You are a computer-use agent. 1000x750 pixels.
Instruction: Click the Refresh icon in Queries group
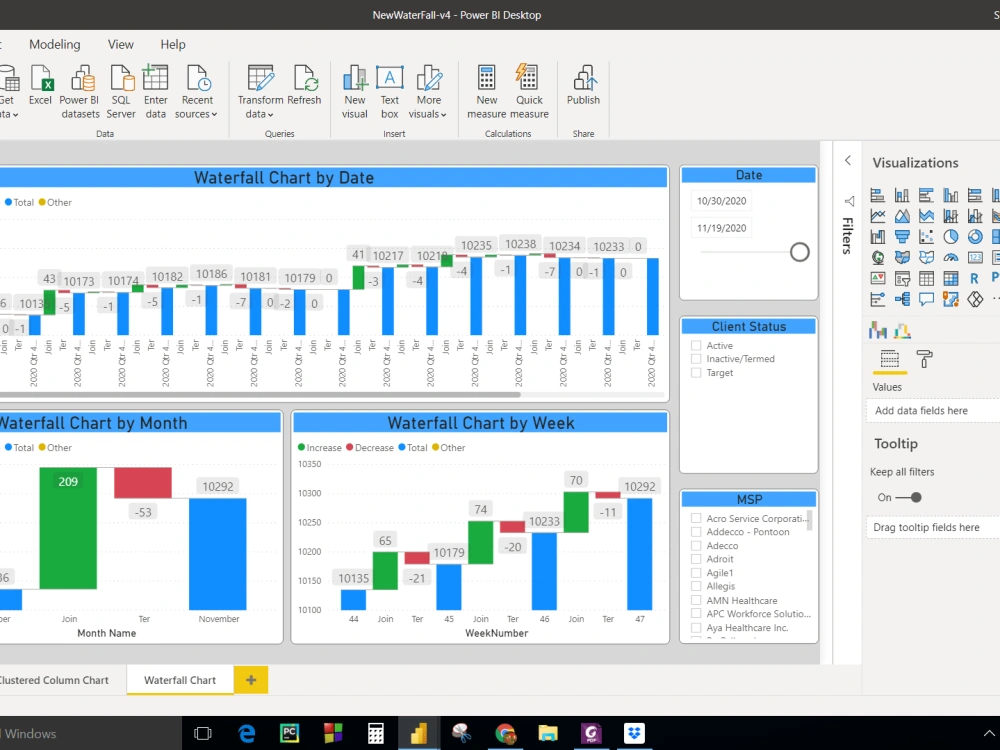(306, 88)
